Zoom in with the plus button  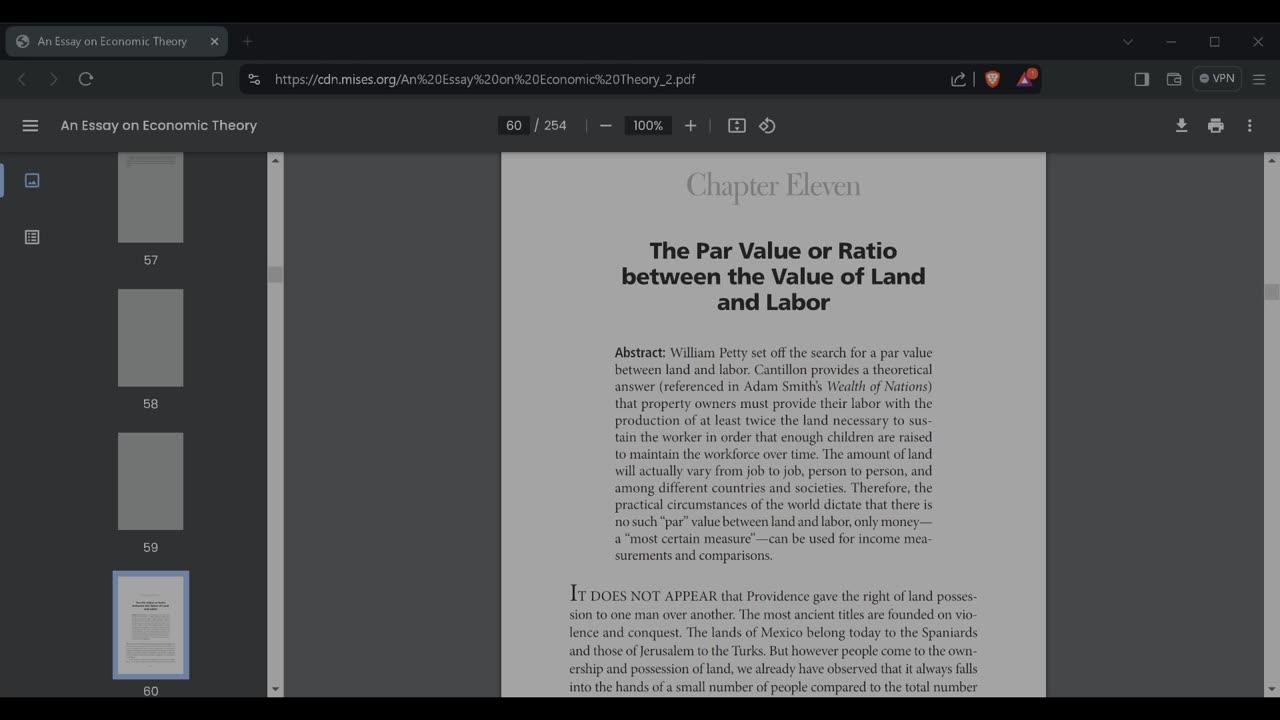pyautogui.click(x=690, y=126)
